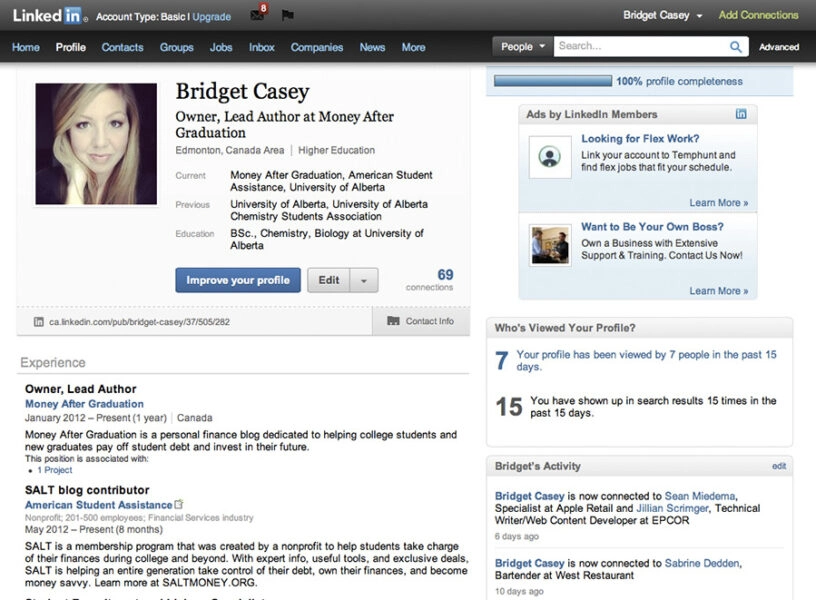
Task: Click Bridget Casey's profile photo
Action: [x=96, y=144]
